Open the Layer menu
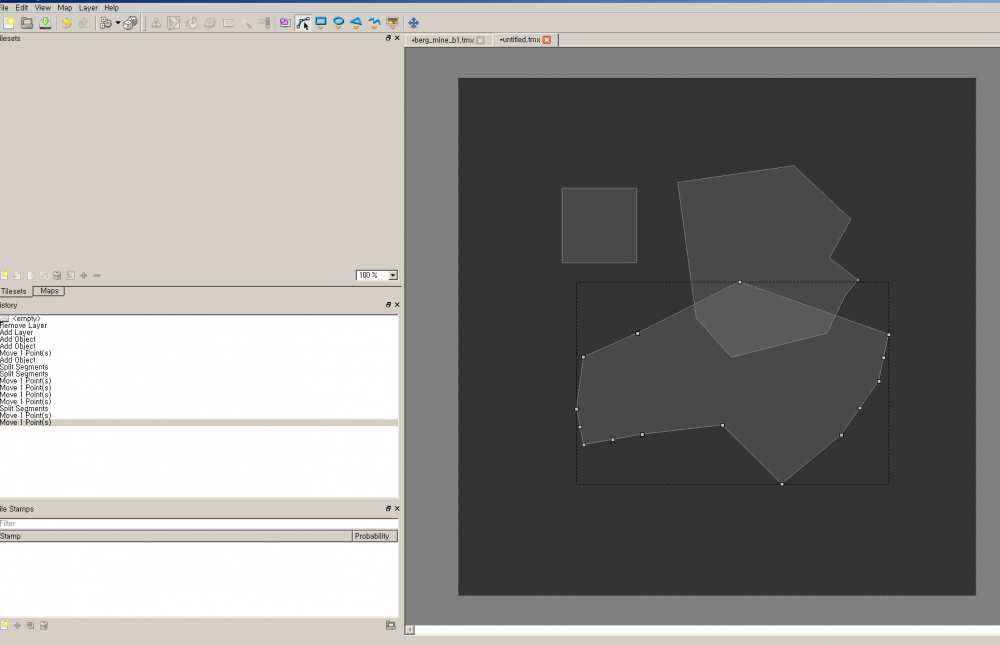 point(88,7)
